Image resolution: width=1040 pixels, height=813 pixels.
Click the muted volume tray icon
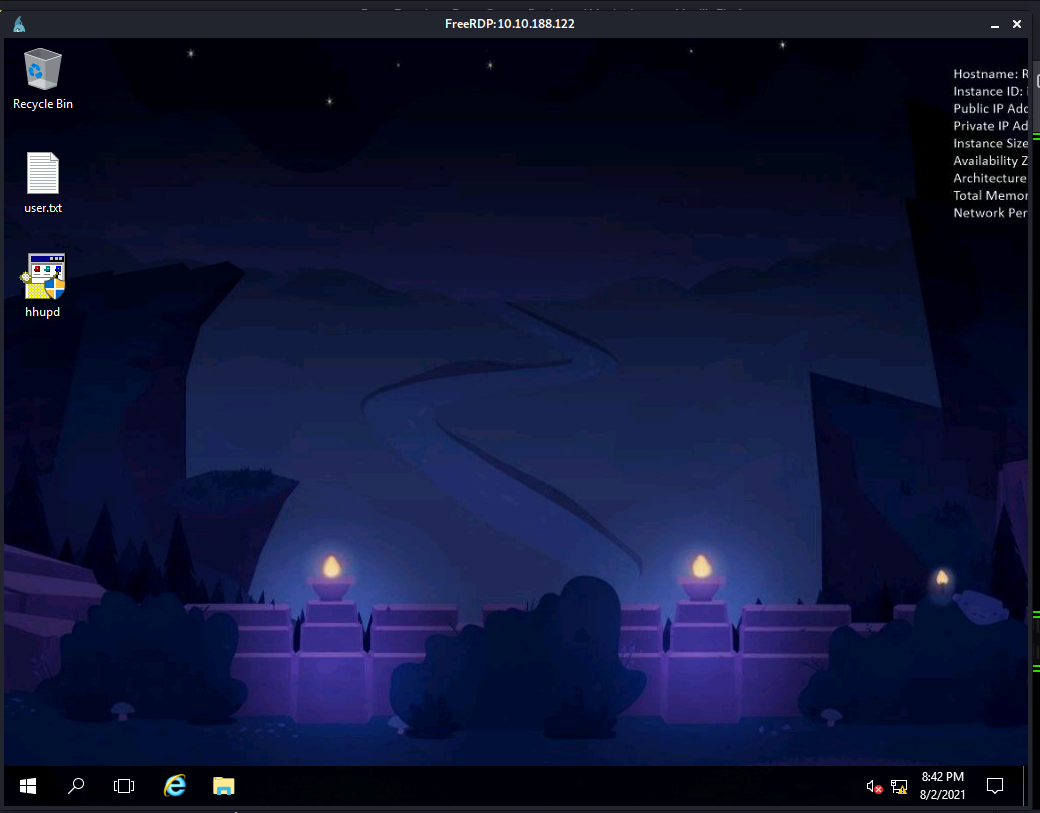(x=873, y=787)
